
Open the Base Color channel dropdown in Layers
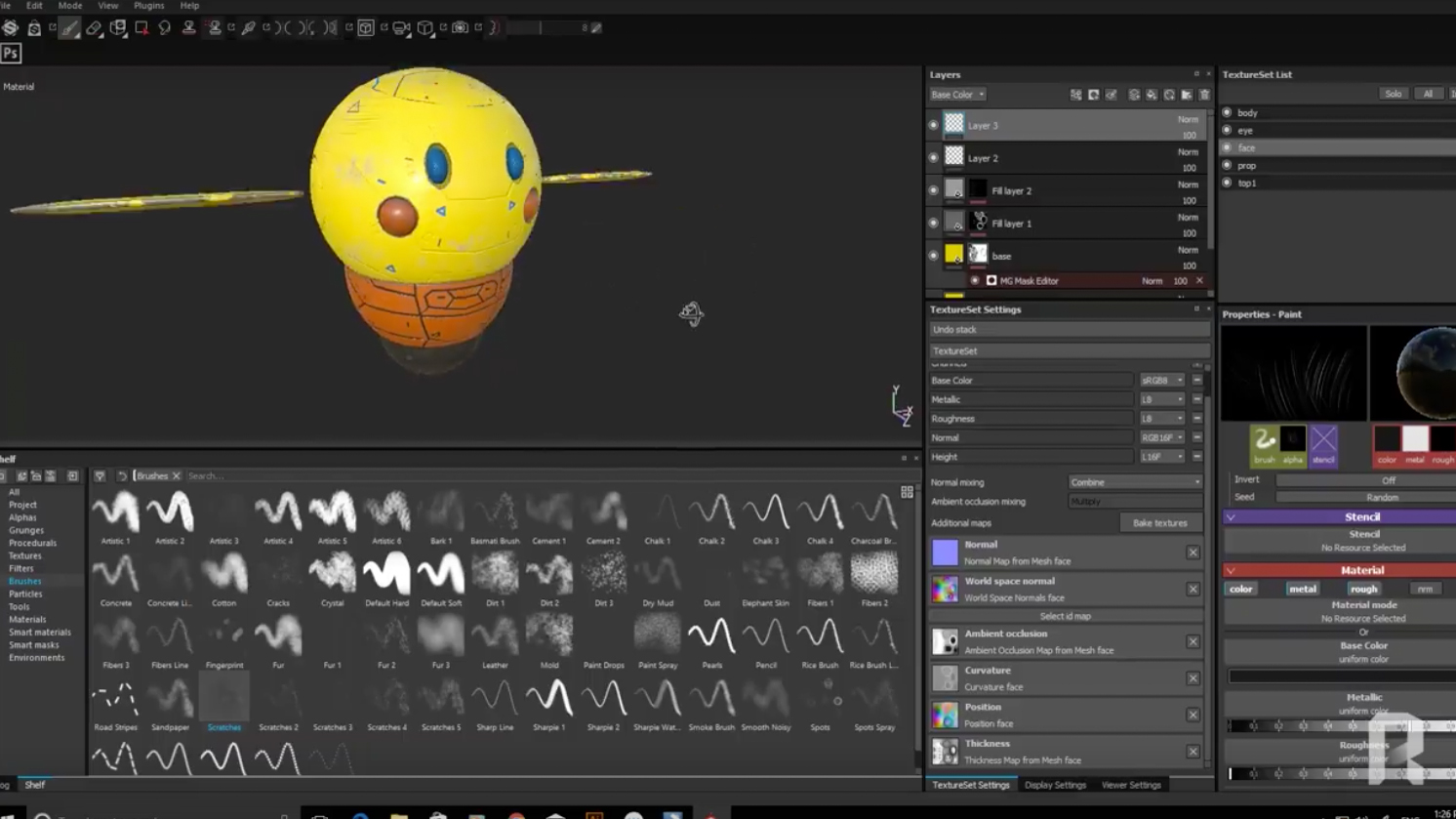coord(957,95)
